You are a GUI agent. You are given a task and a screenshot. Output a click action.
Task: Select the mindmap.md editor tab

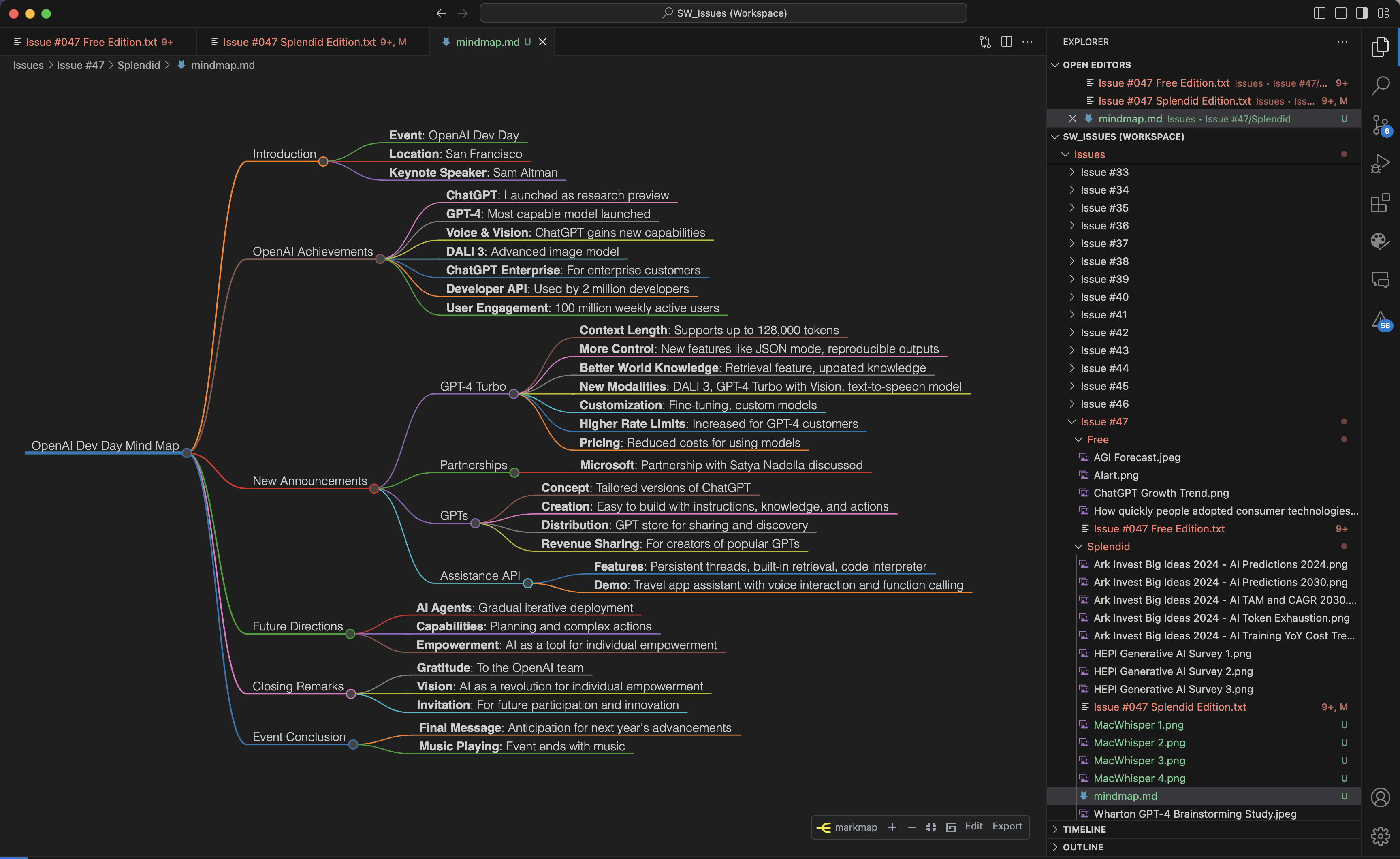492,41
